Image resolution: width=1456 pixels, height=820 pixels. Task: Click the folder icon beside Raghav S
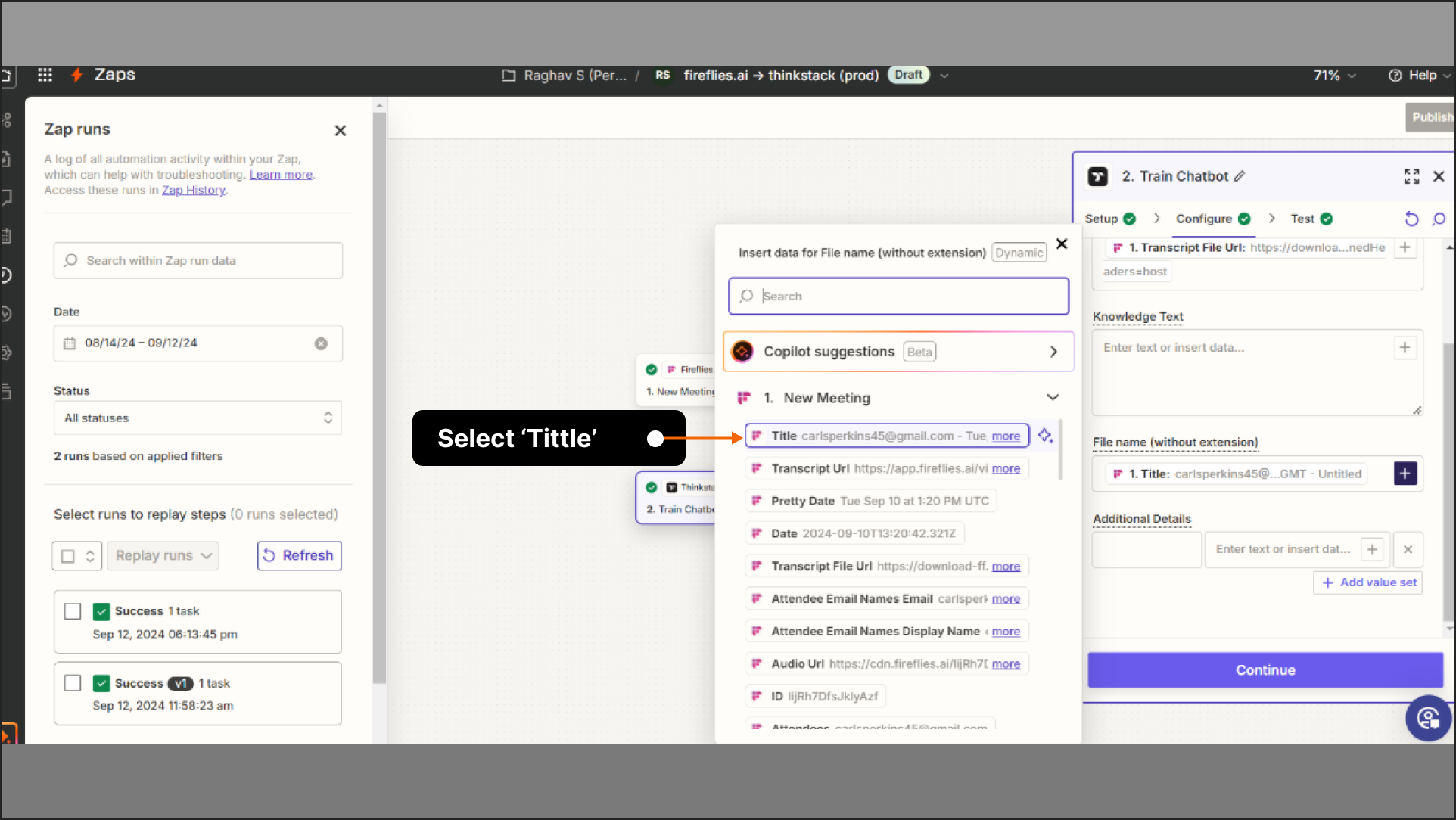[509, 76]
